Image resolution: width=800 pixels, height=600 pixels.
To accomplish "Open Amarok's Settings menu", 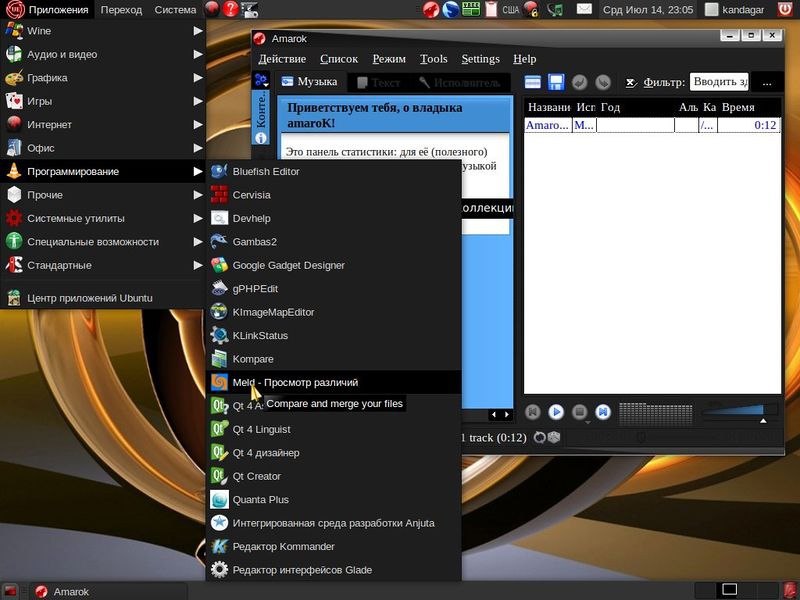I will [481, 59].
